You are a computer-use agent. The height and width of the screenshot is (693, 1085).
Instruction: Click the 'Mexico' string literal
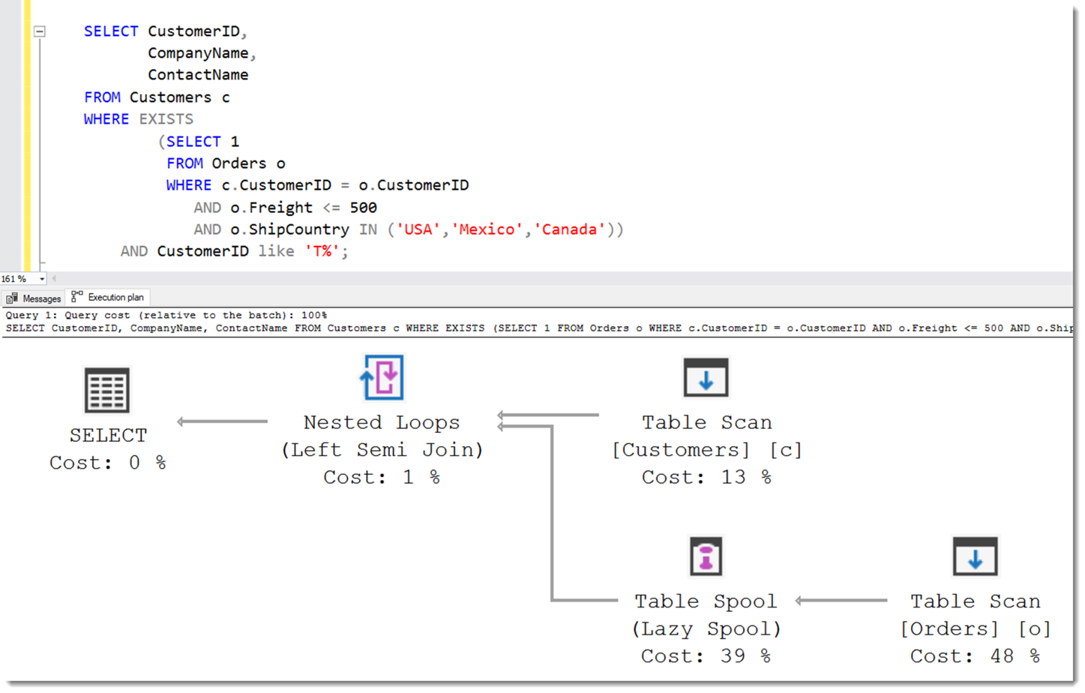click(x=487, y=229)
